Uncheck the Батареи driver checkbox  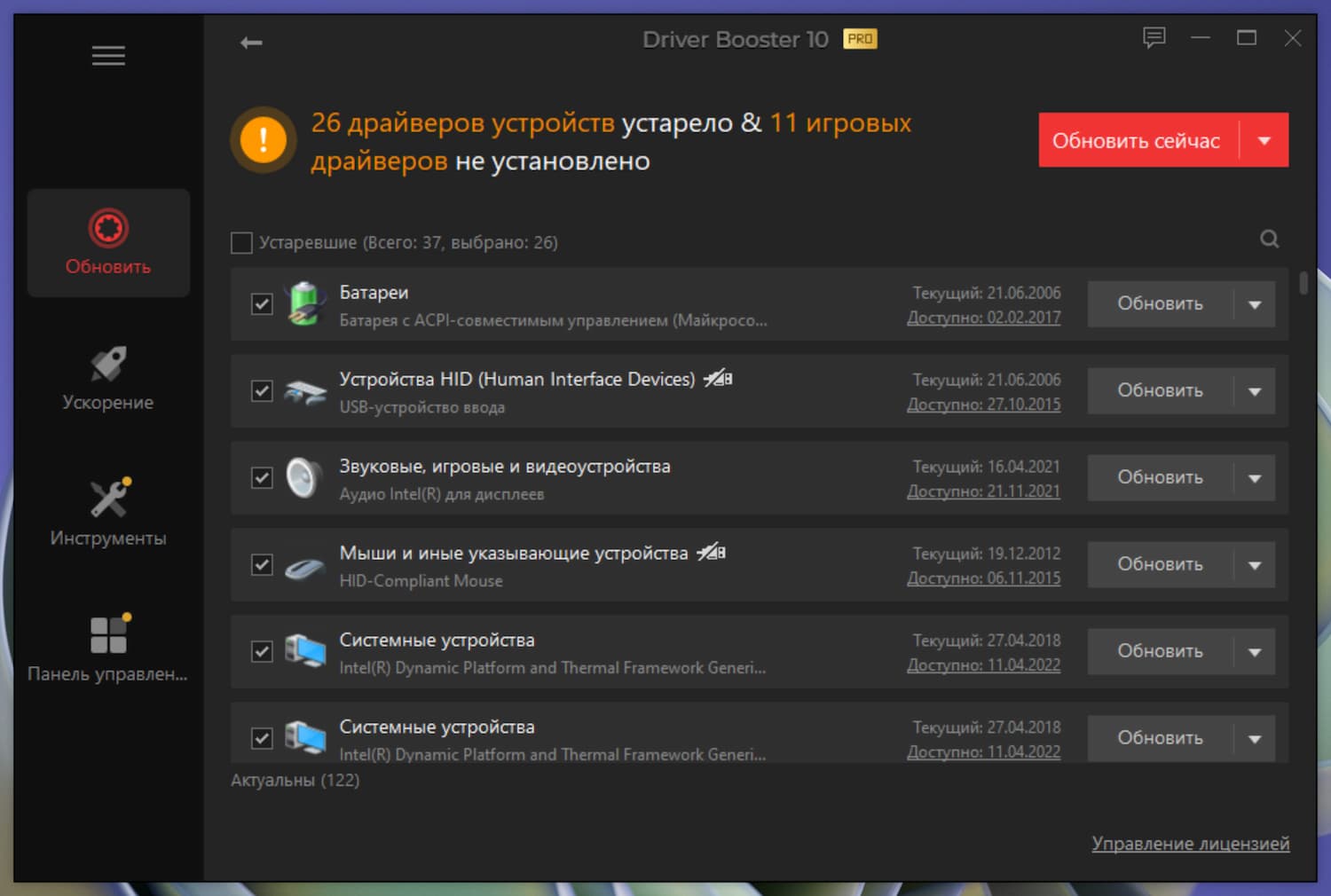coord(261,304)
